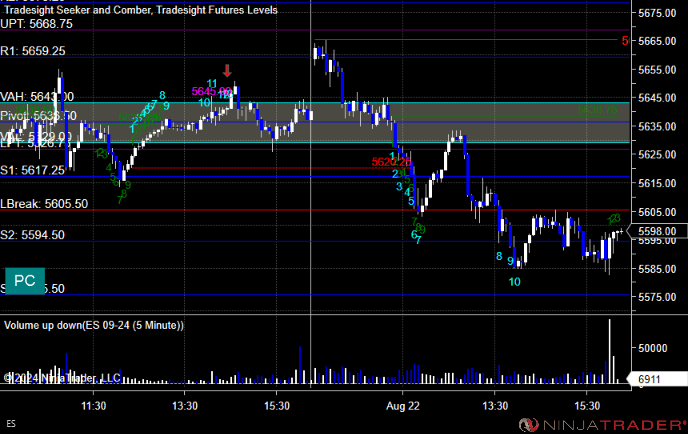The width and height of the screenshot is (688, 434).
Task: Click the Tradesight Seeker and Comber indicator title
Action: click(x=141, y=10)
